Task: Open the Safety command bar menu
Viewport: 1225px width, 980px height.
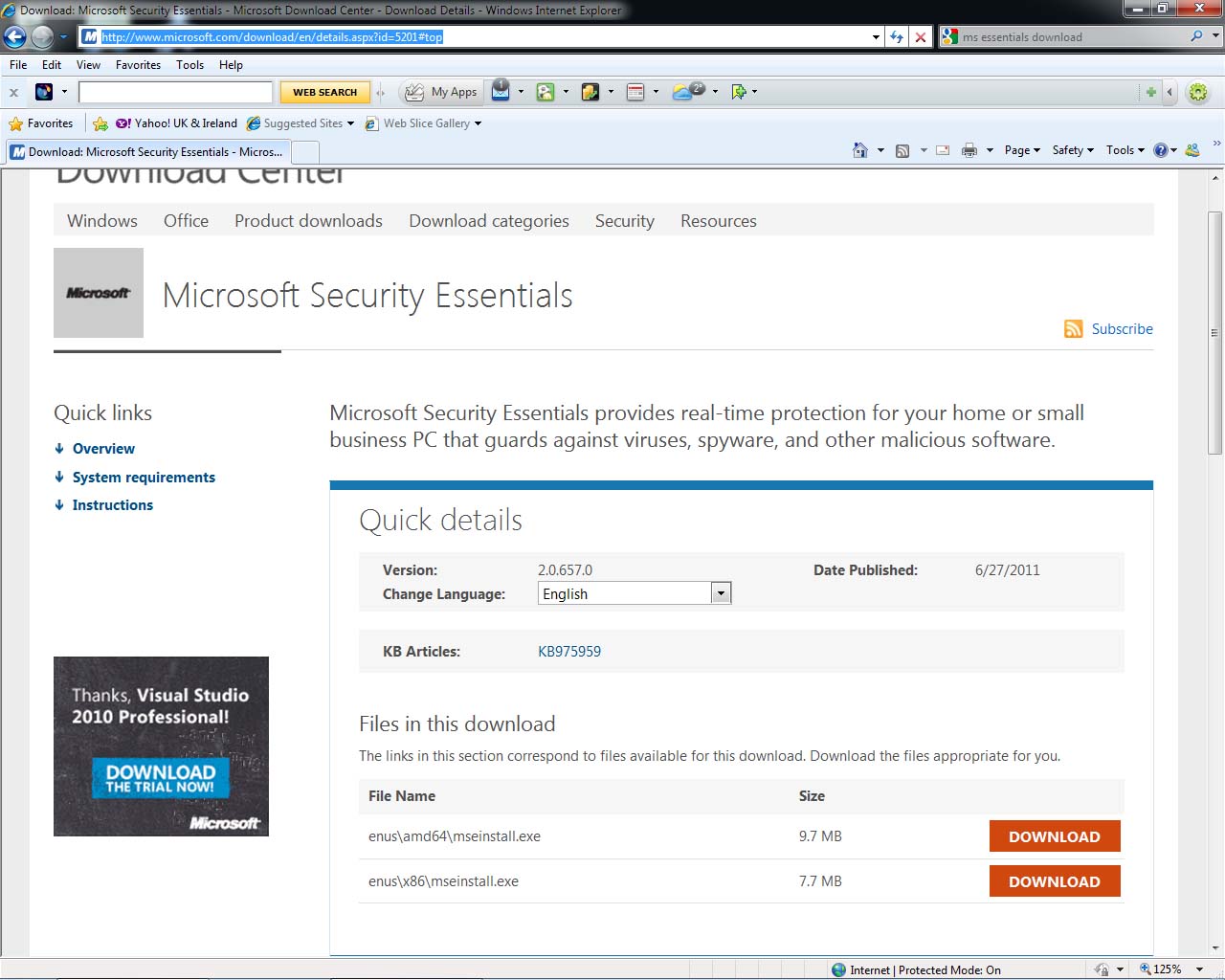Action: click(x=1073, y=150)
